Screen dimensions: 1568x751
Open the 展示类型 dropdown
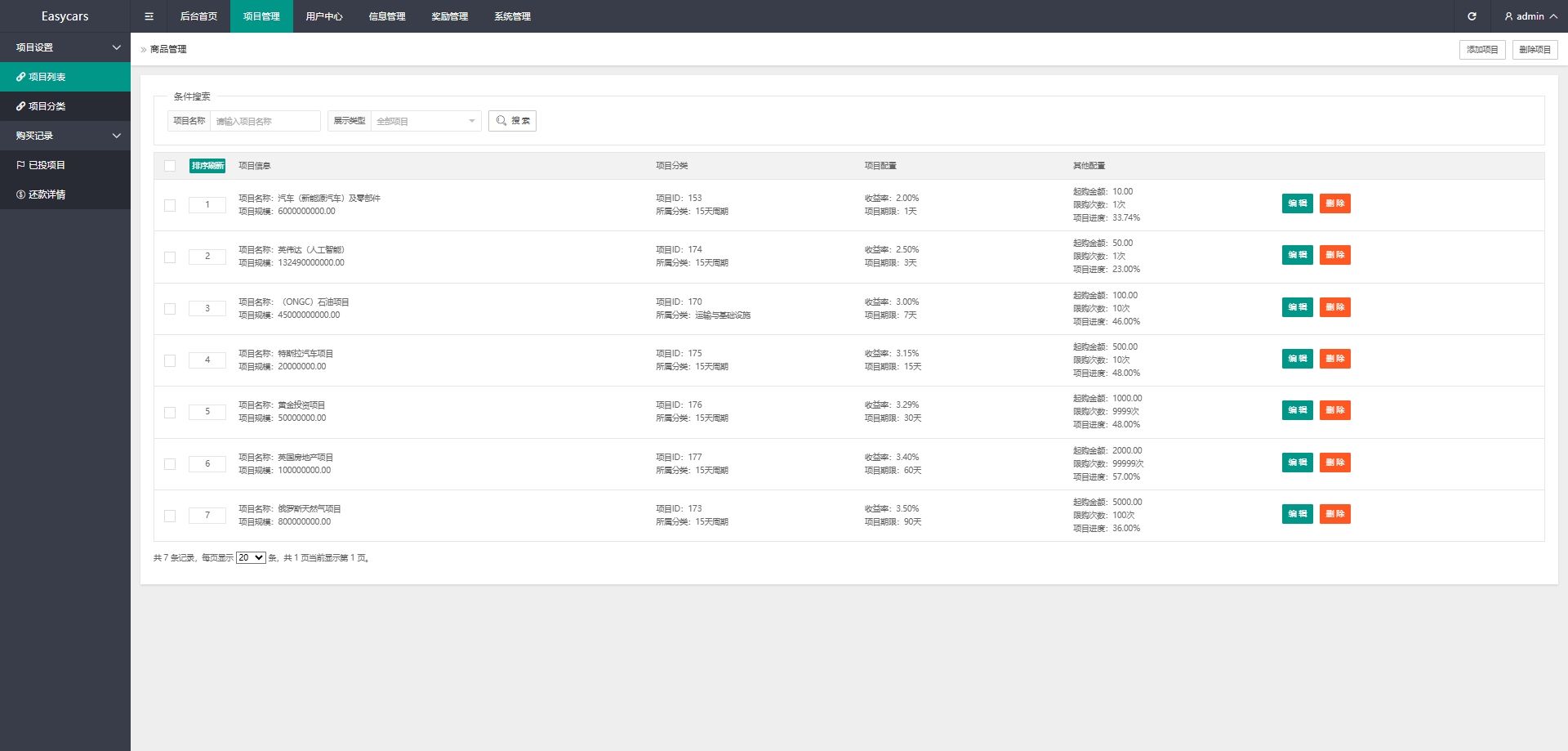click(x=425, y=121)
